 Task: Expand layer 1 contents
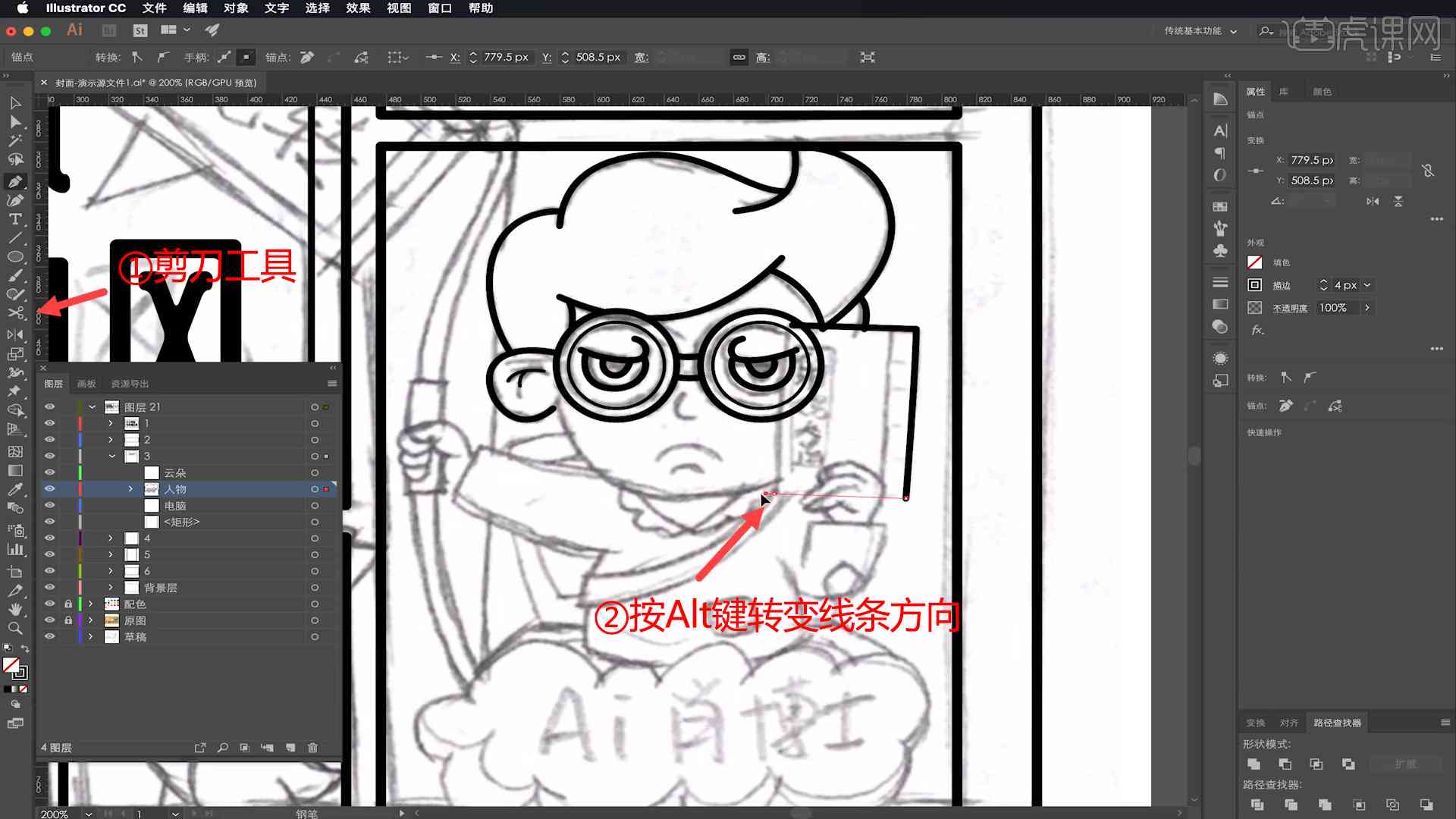point(111,423)
